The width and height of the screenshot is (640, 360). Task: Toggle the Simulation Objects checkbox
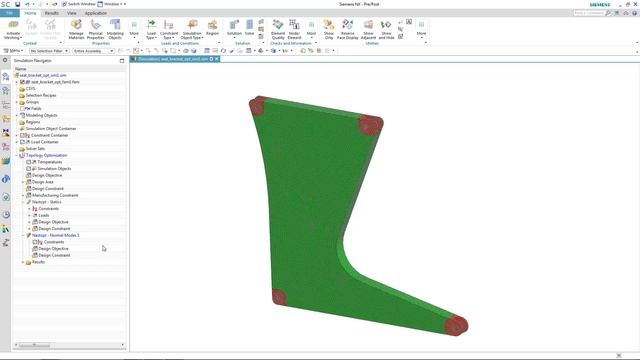[x=29, y=169]
